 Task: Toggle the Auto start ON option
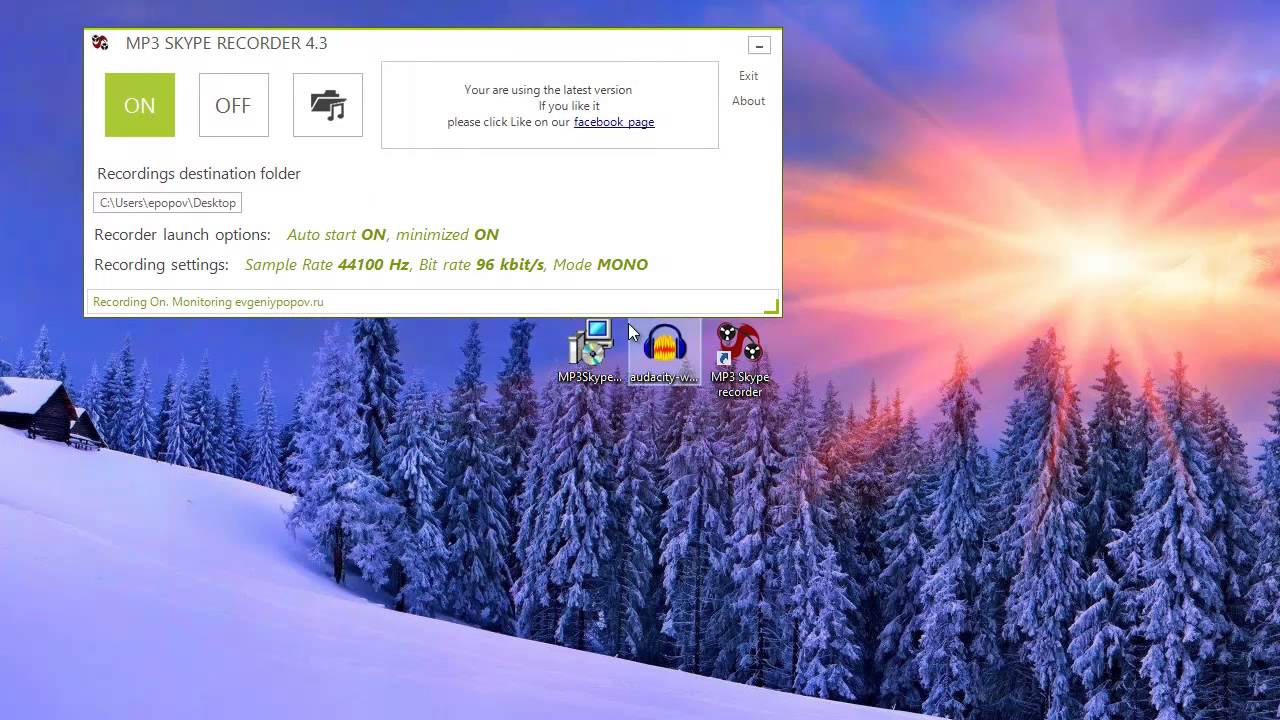click(x=336, y=235)
